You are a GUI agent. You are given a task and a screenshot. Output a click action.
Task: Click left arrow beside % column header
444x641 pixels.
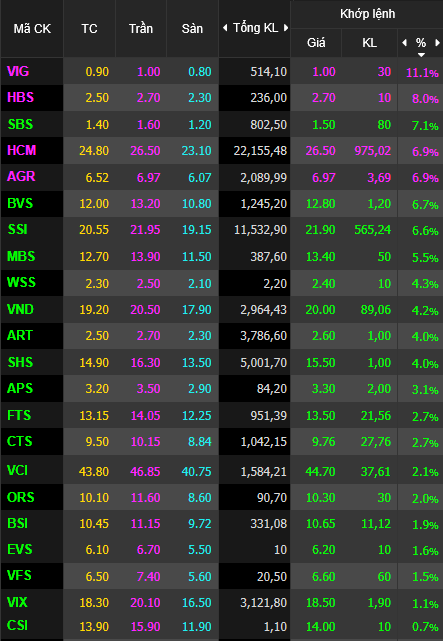[x=405, y=43]
